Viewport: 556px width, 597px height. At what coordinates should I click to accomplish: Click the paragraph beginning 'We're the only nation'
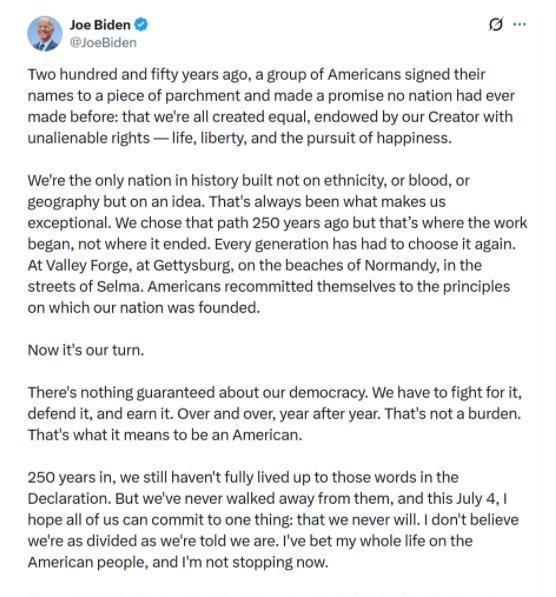277,244
